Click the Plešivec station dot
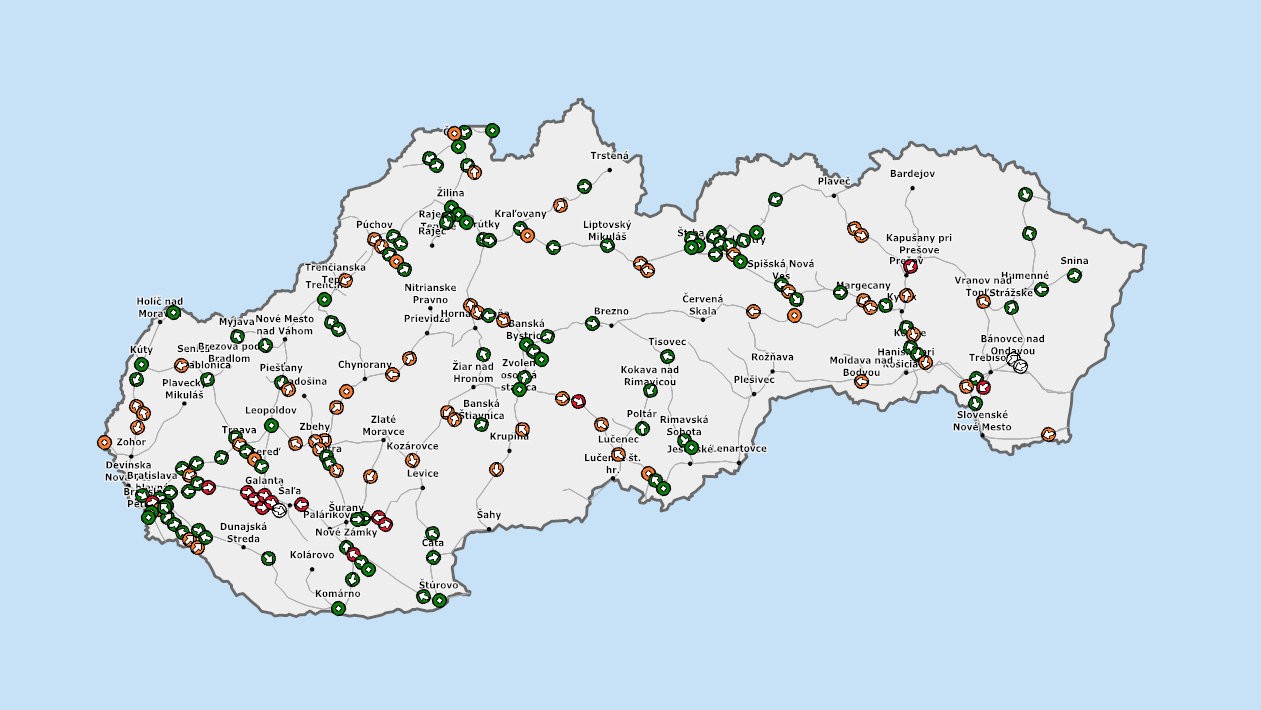This screenshot has width=1261, height=710. pyautogui.click(x=752, y=393)
